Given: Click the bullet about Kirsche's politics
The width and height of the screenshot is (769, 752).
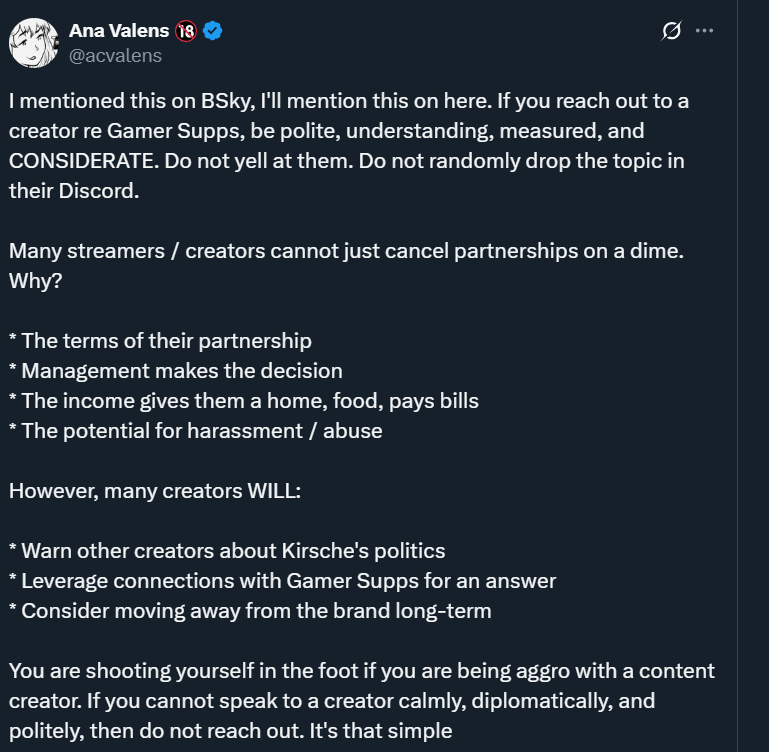Looking at the screenshot, I should click(x=227, y=551).
